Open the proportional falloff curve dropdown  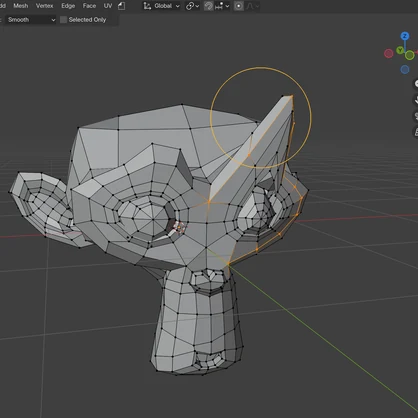(252, 6)
